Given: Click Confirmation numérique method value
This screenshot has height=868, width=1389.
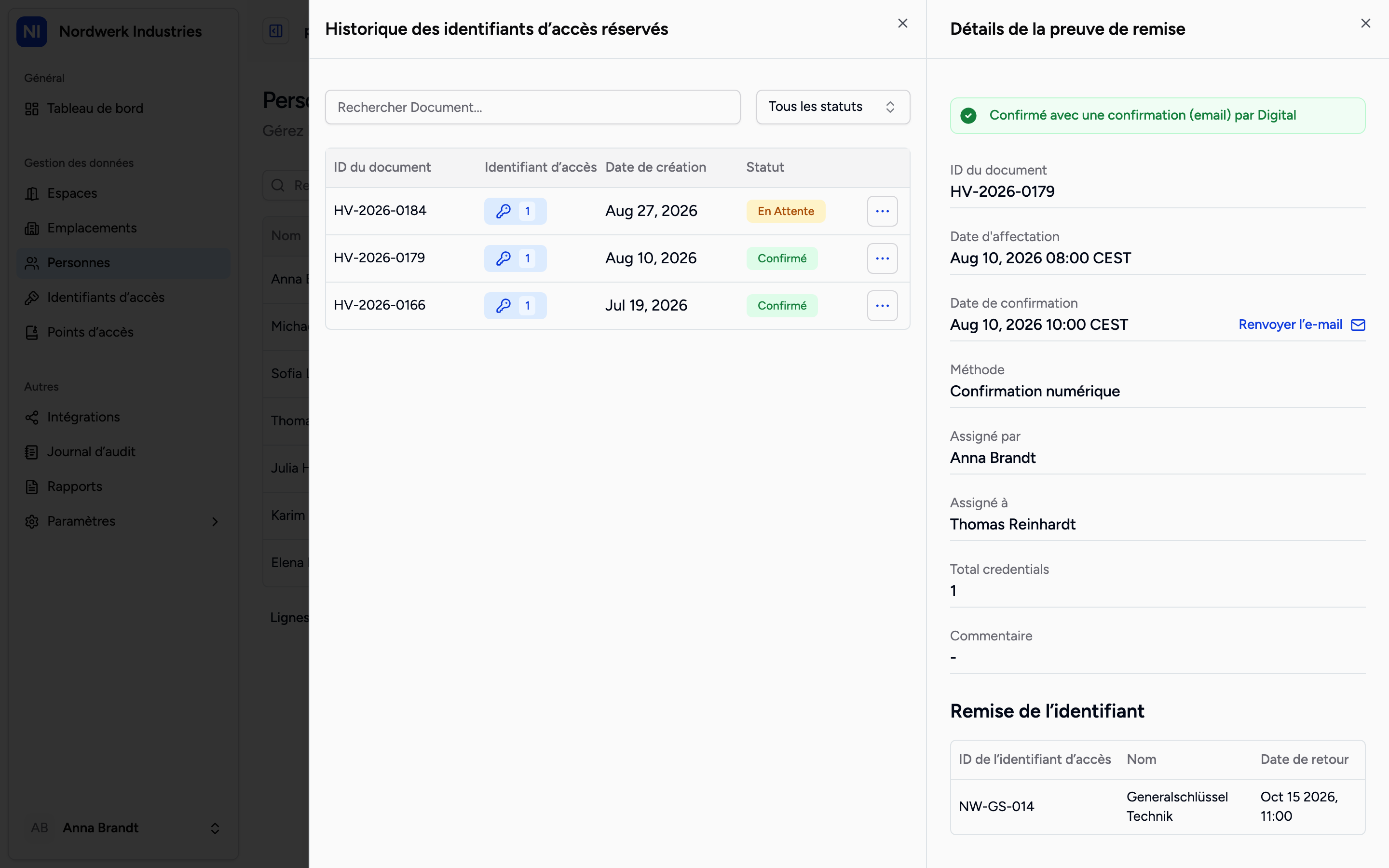Looking at the screenshot, I should tap(1035, 392).
